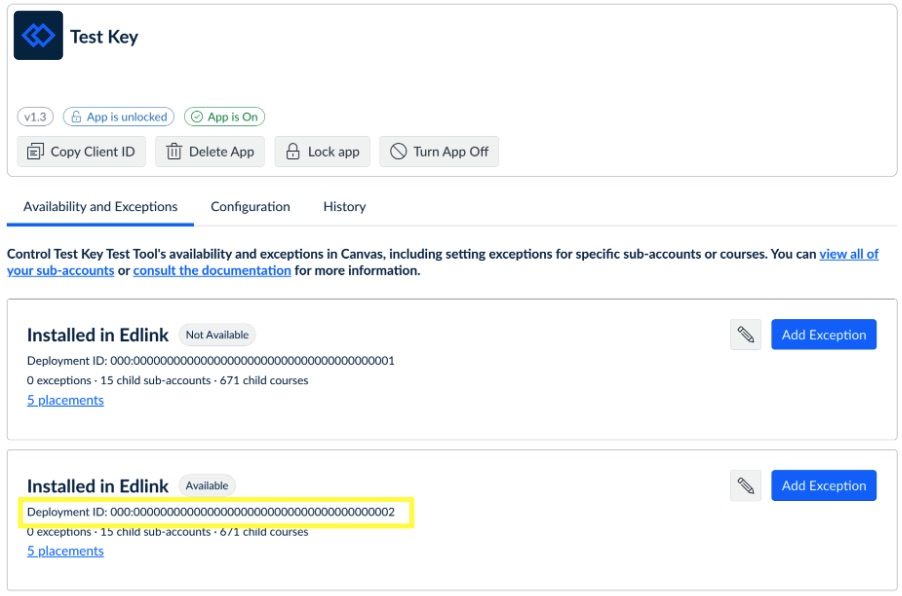Click the v1.3 version pill
The height and width of the screenshot is (596, 902).
point(35,117)
